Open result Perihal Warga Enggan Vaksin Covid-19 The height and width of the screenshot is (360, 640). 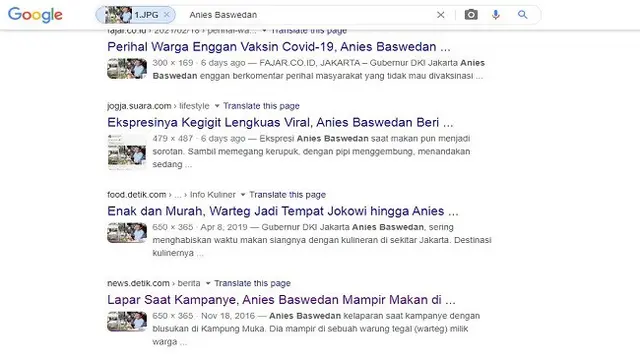tap(279, 47)
